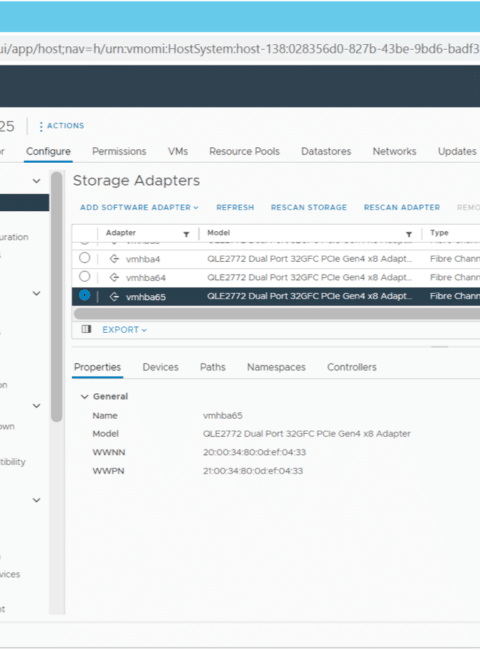The height and width of the screenshot is (650, 480).
Task: Switch to the Networks tab
Action: click(x=394, y=151)
